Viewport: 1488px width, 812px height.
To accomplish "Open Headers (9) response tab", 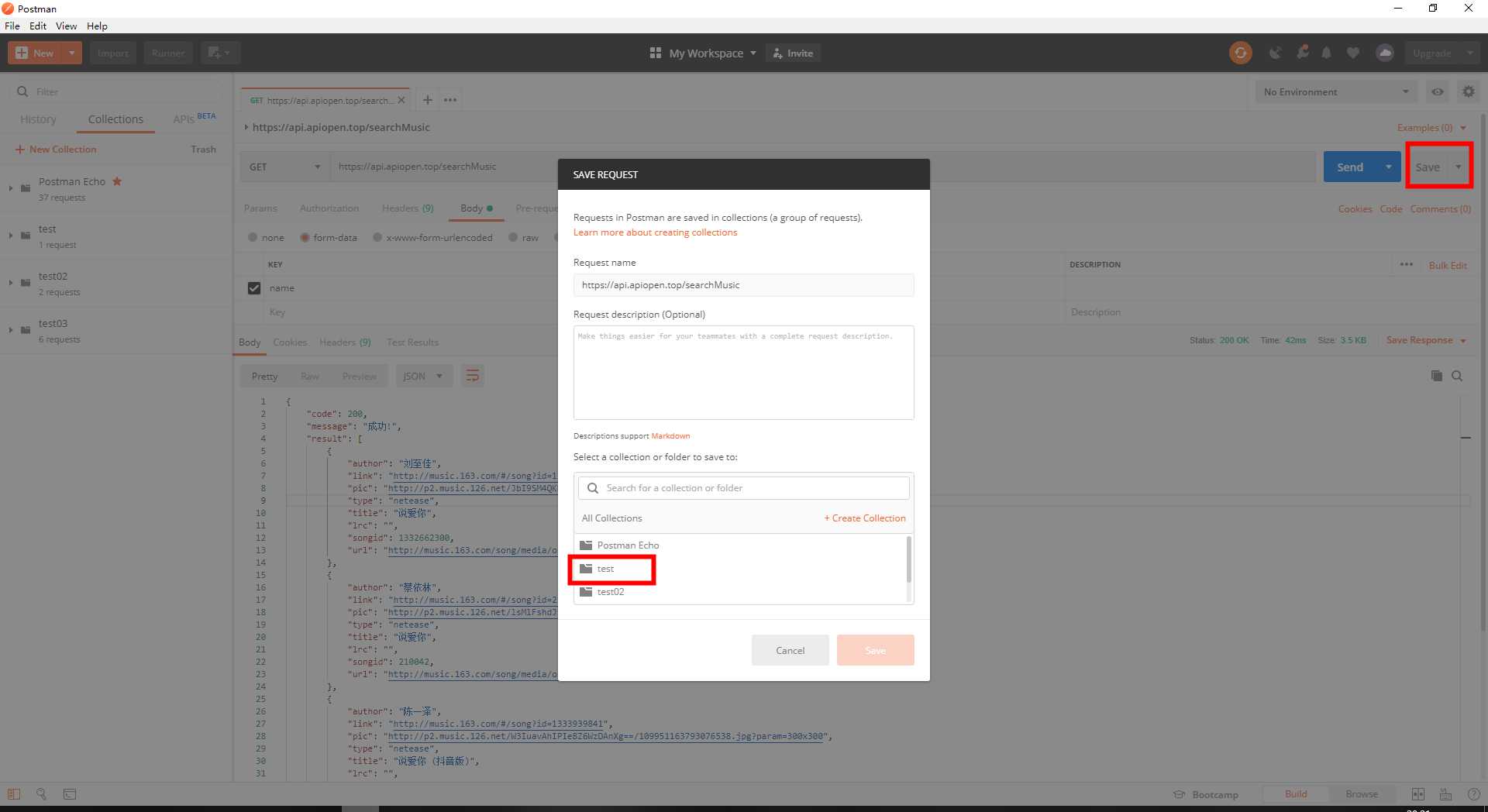I will click(x=345, y=342).
